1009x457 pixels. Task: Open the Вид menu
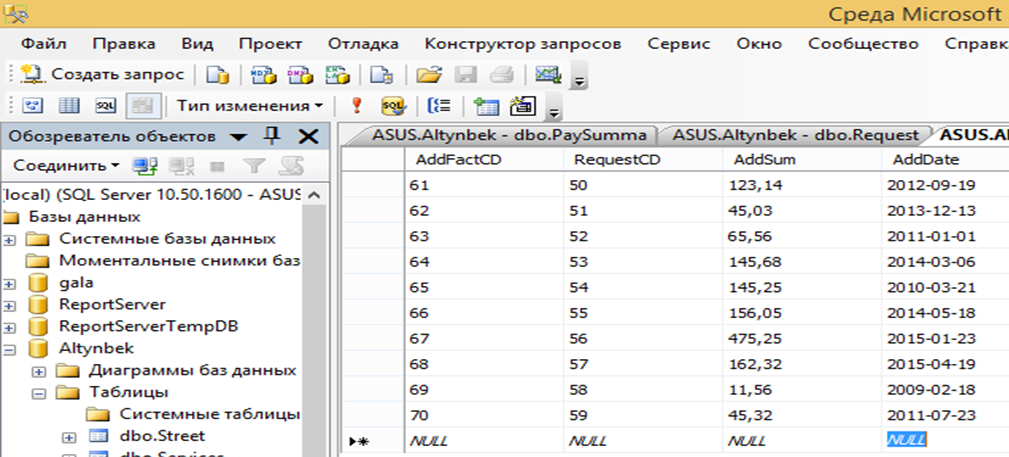[197, 44]
